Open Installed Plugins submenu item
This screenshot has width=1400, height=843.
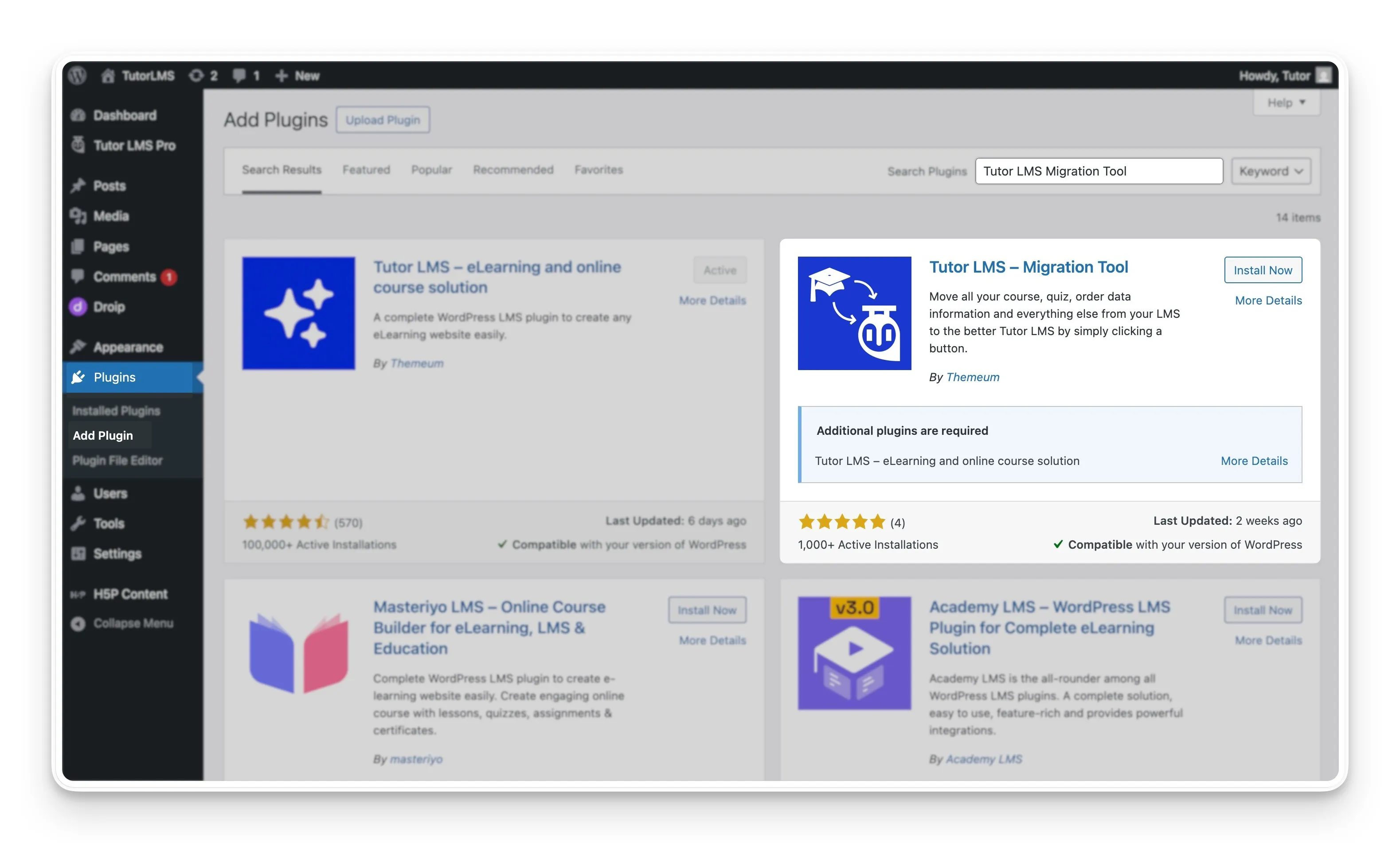pos(116,411)
